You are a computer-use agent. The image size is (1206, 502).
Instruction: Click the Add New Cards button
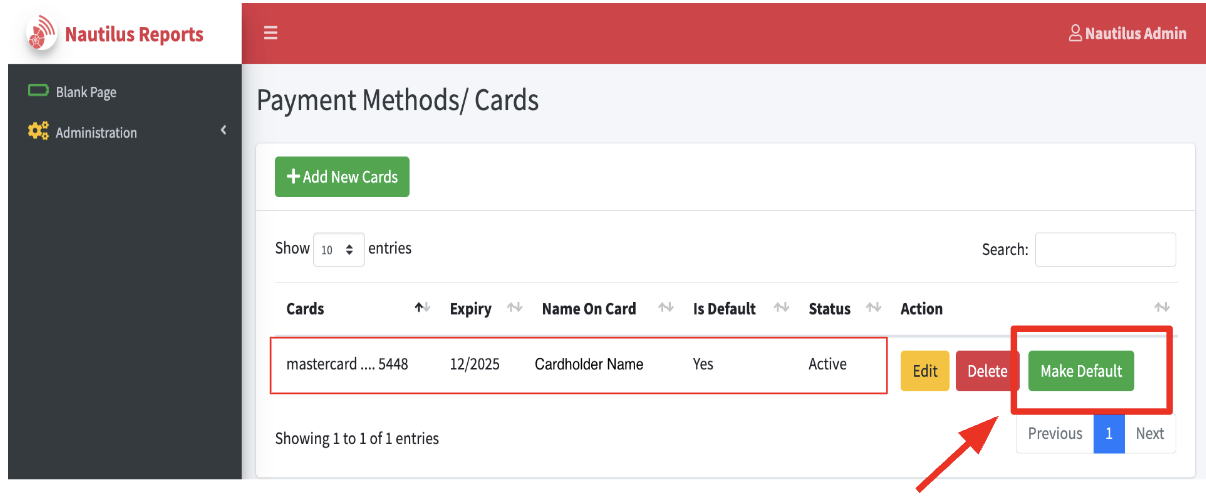click(342, 177)
